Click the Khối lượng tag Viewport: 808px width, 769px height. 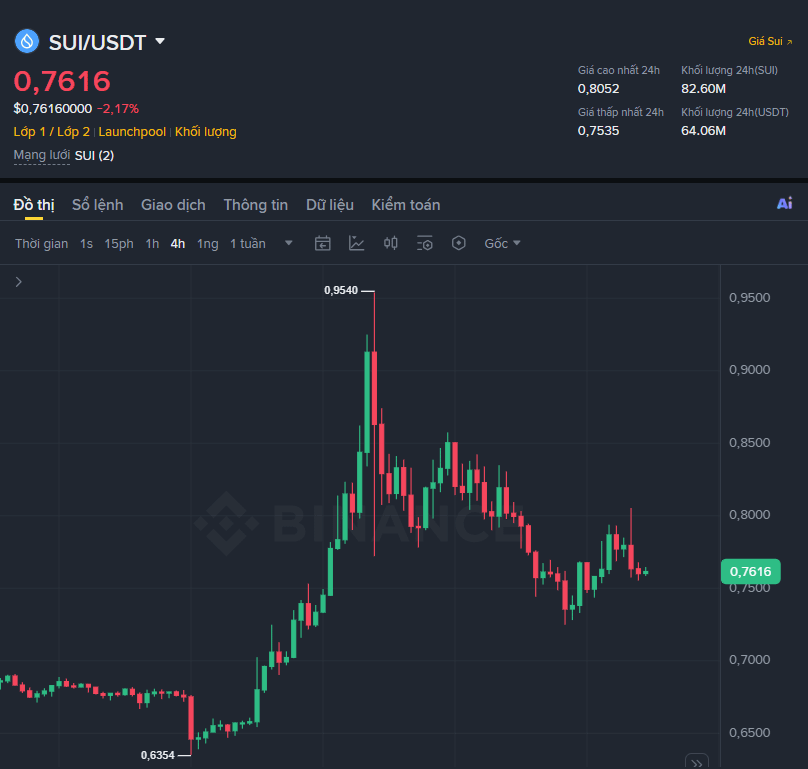[x=206, y=132]
